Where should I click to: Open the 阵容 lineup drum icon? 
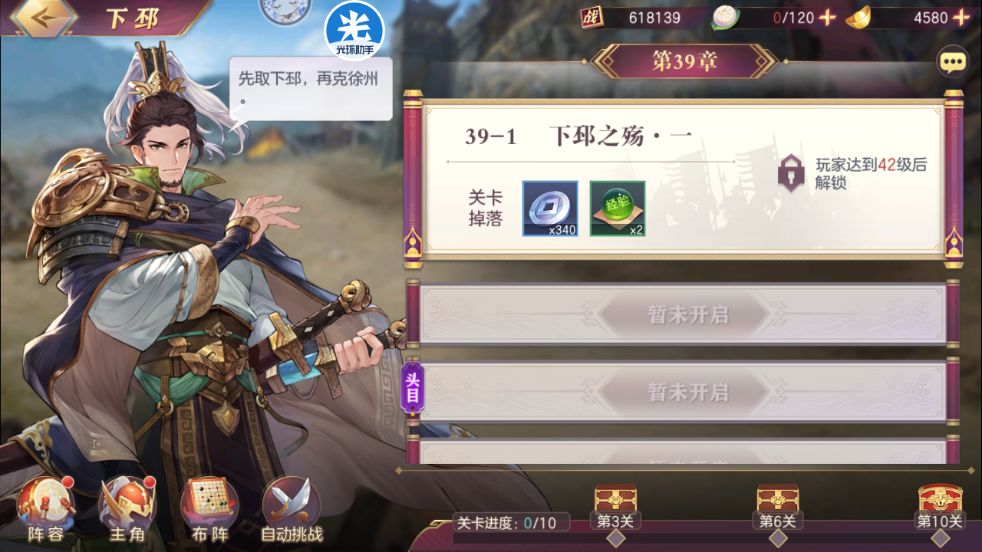tap(46, 509)
